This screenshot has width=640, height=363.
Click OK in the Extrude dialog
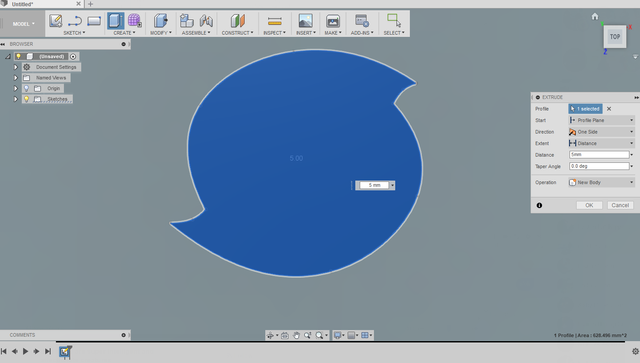pyautogui.click(x=589, y=205)
